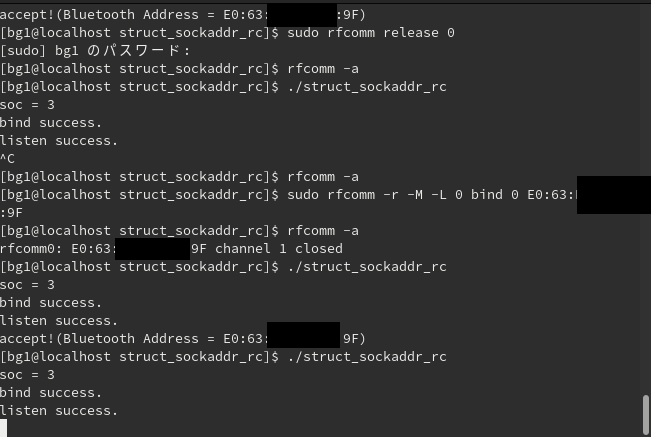Click the empty scrollbar track above the thumb

tap(646, 199)
